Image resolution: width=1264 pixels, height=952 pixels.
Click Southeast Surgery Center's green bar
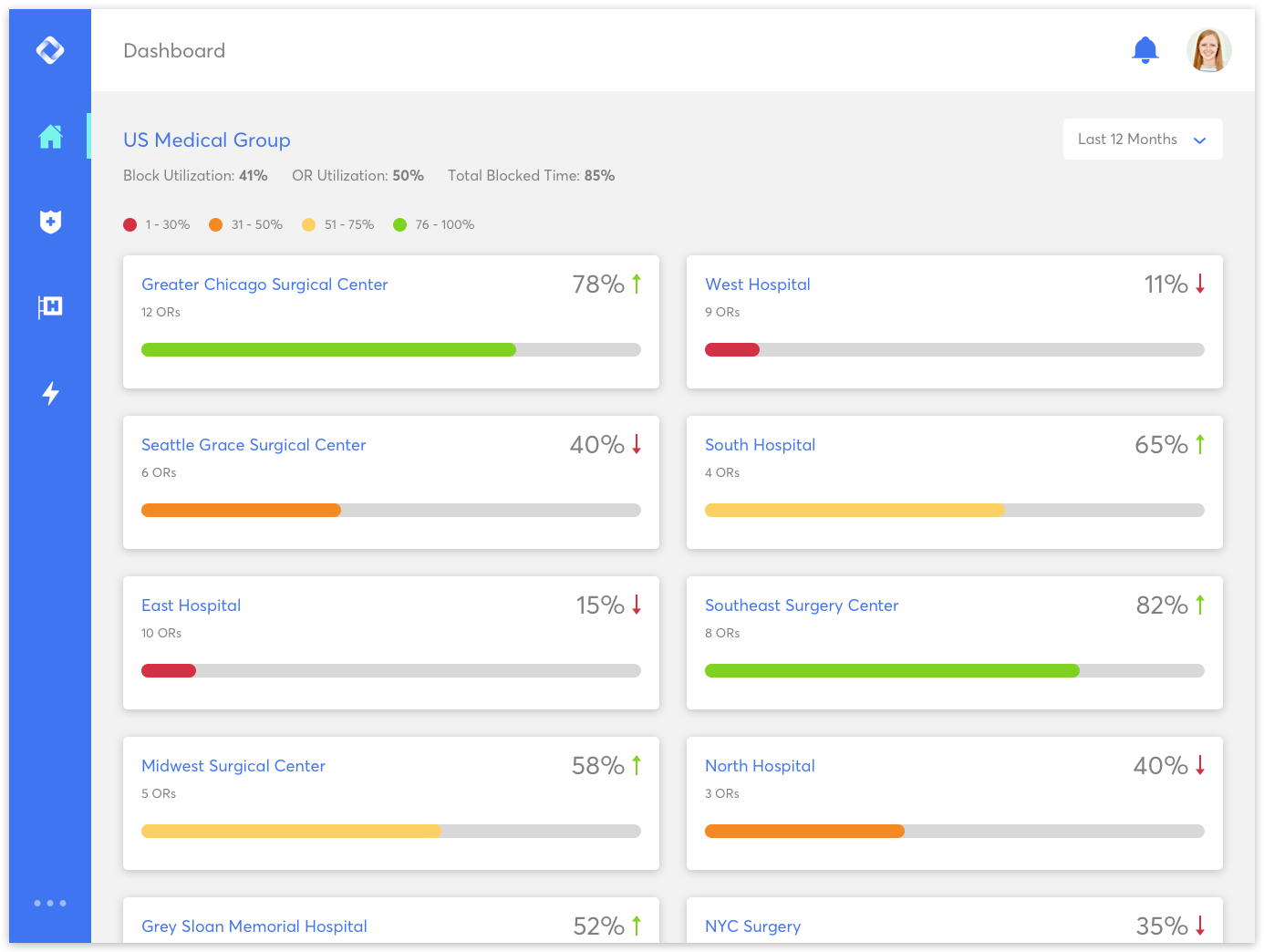[892, 670]
